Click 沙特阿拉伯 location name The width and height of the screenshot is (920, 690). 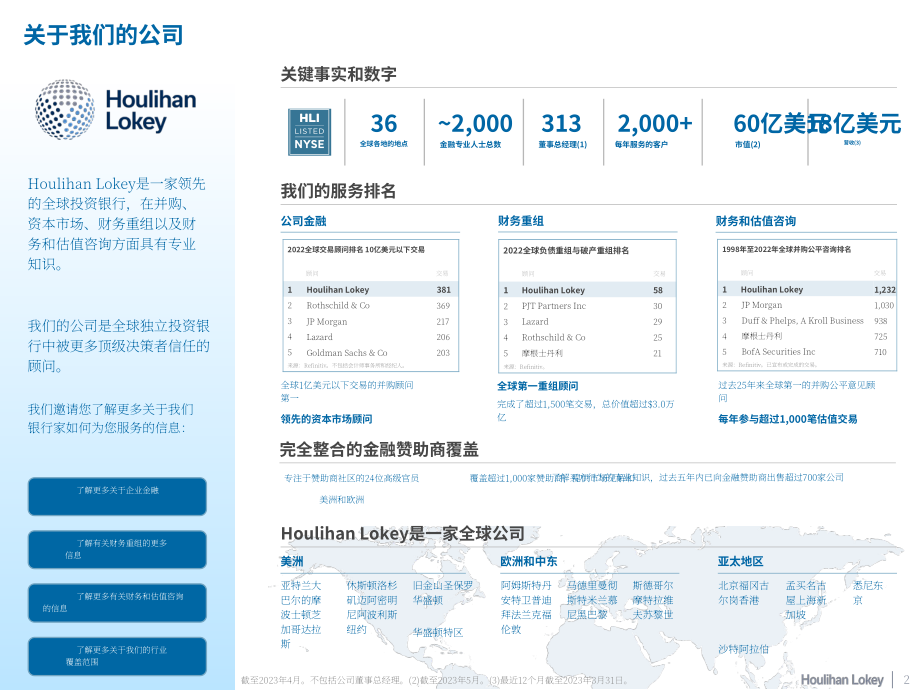click(743, 649)
